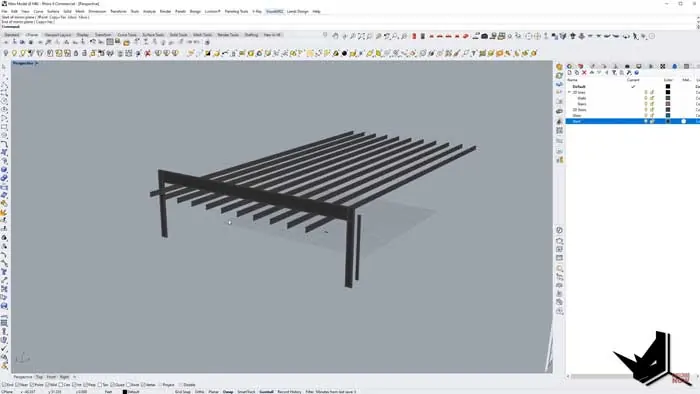Viewport: 700px width, 394px height.
Task: Click the Layers panel horizontal scrollbar
Action: point(603,377)
